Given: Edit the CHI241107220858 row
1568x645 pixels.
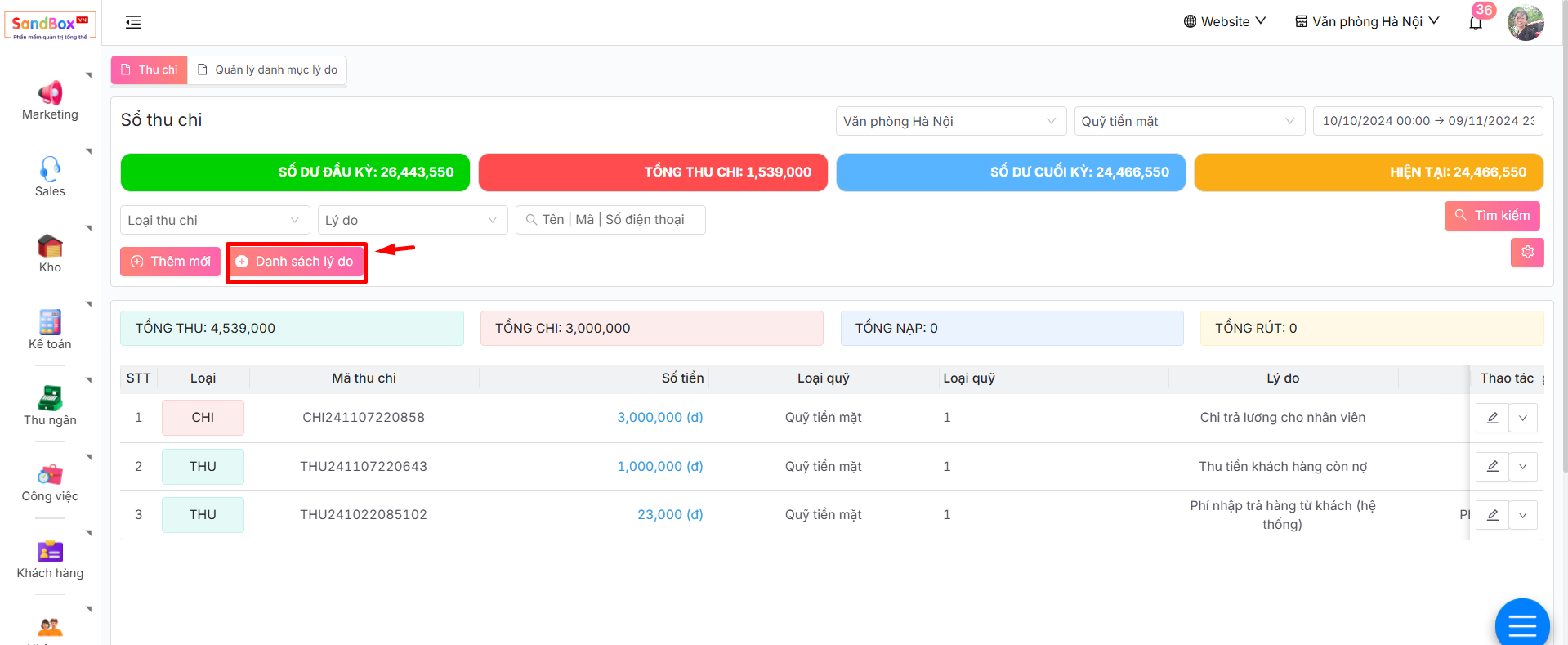Looking at the screenshot, I should (x=1492, y=418).
